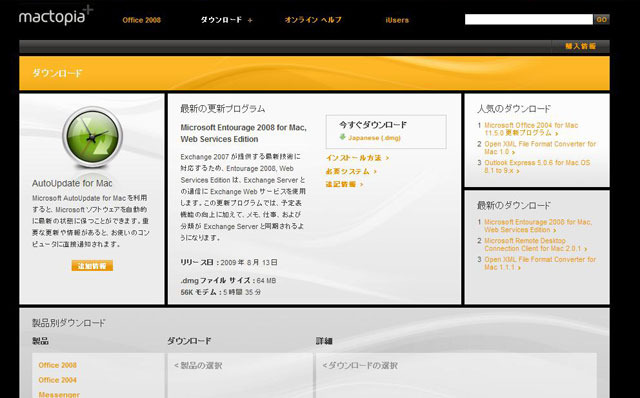The width and height of the screenshot is (640, 398).
Task: Open the Office 2008 menu item
Action: (x=141, y=20)
